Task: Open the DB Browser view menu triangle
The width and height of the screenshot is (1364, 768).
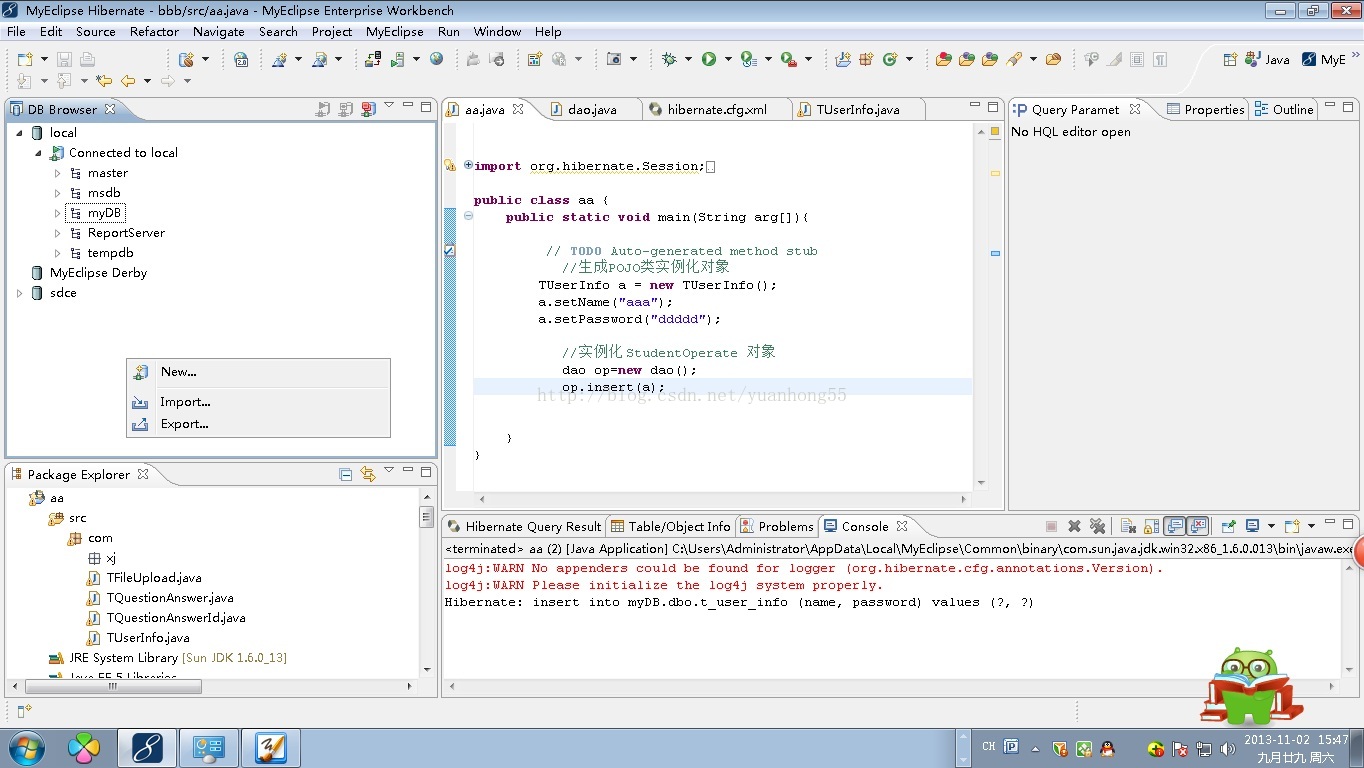Action: 389,105
